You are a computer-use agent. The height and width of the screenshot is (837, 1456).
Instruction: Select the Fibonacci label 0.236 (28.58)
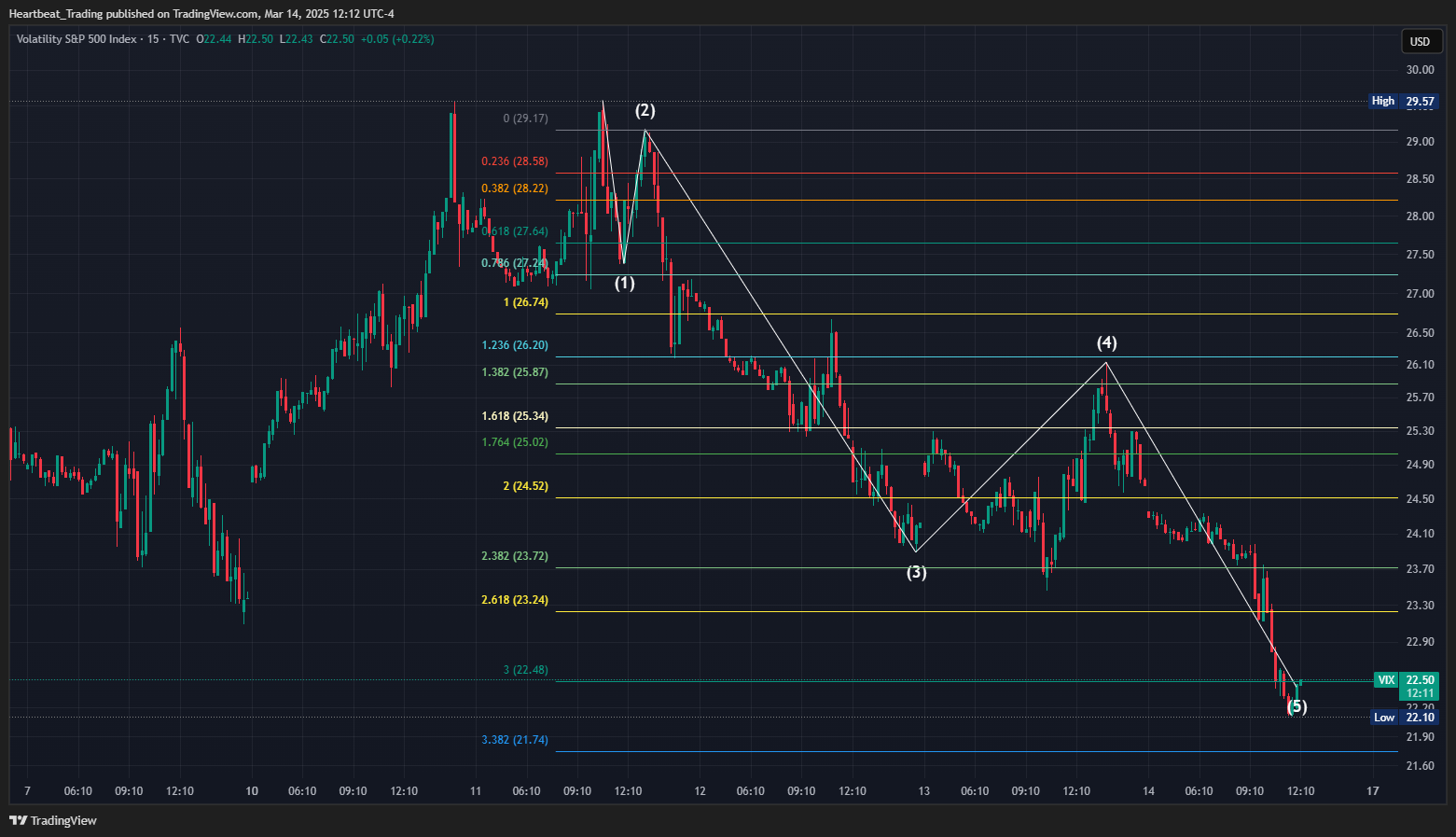tap(515, 161)
